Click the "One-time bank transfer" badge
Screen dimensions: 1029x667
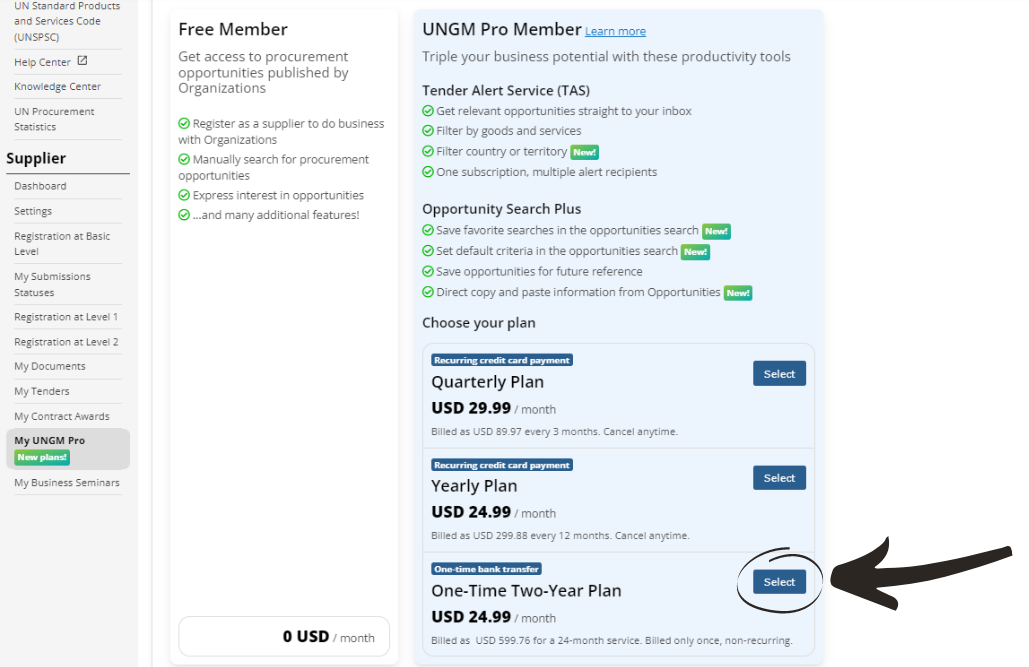click(x=486, y=568)
